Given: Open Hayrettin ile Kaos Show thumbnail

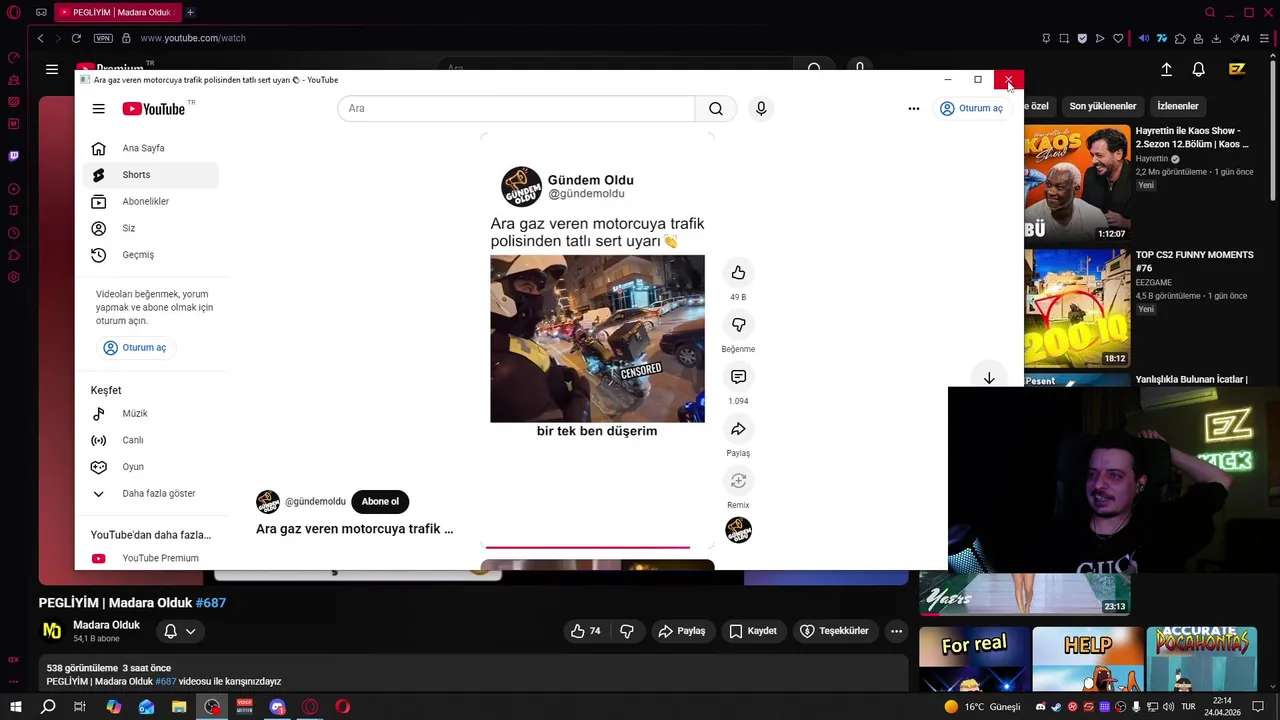Looking at the screenshot, I should [x=1077, y=182].
